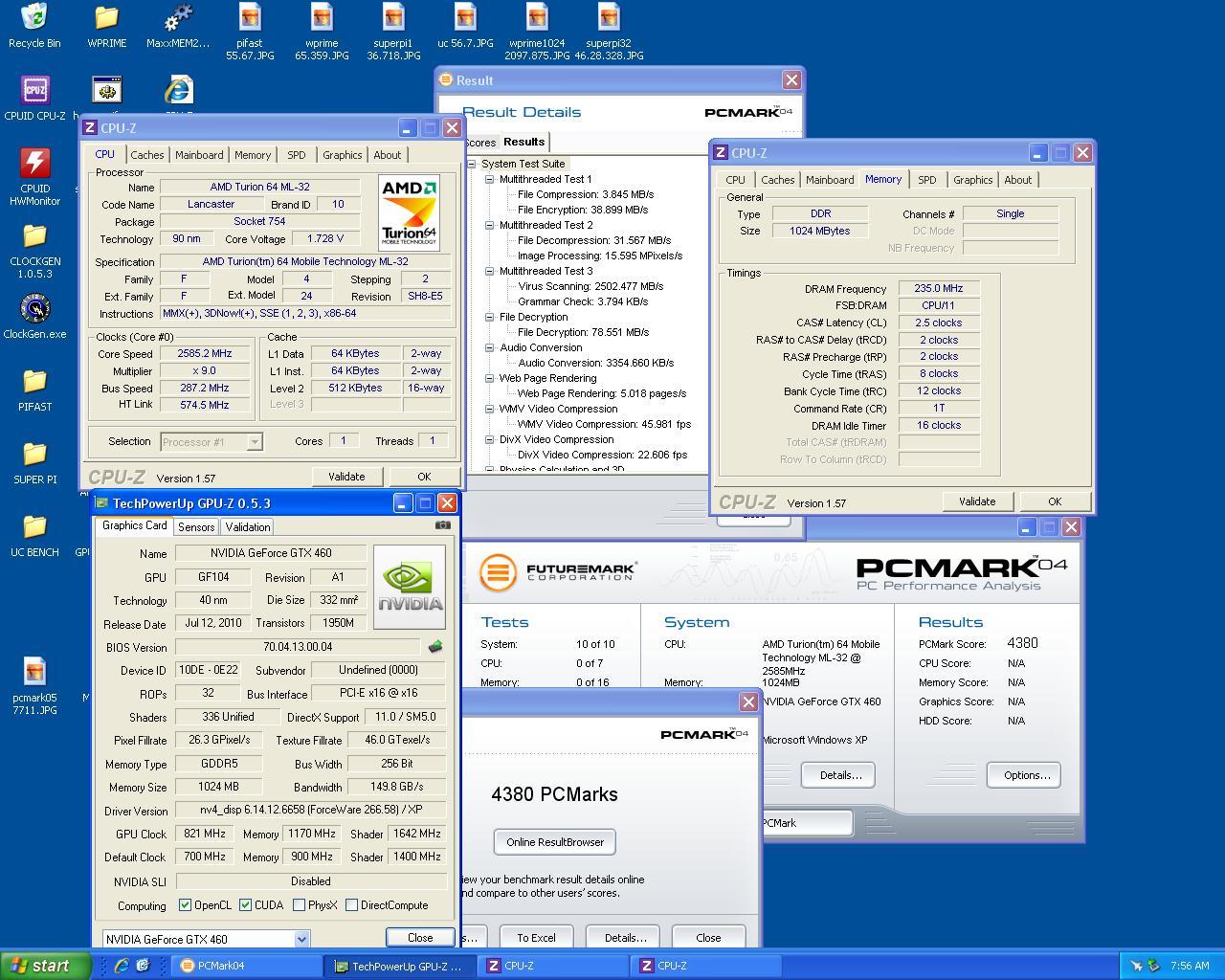Click the Internet Explorer desktop shortcut icon
Image resolution: width=1225 pixels, height=980 pixels.
coord(178,91)
